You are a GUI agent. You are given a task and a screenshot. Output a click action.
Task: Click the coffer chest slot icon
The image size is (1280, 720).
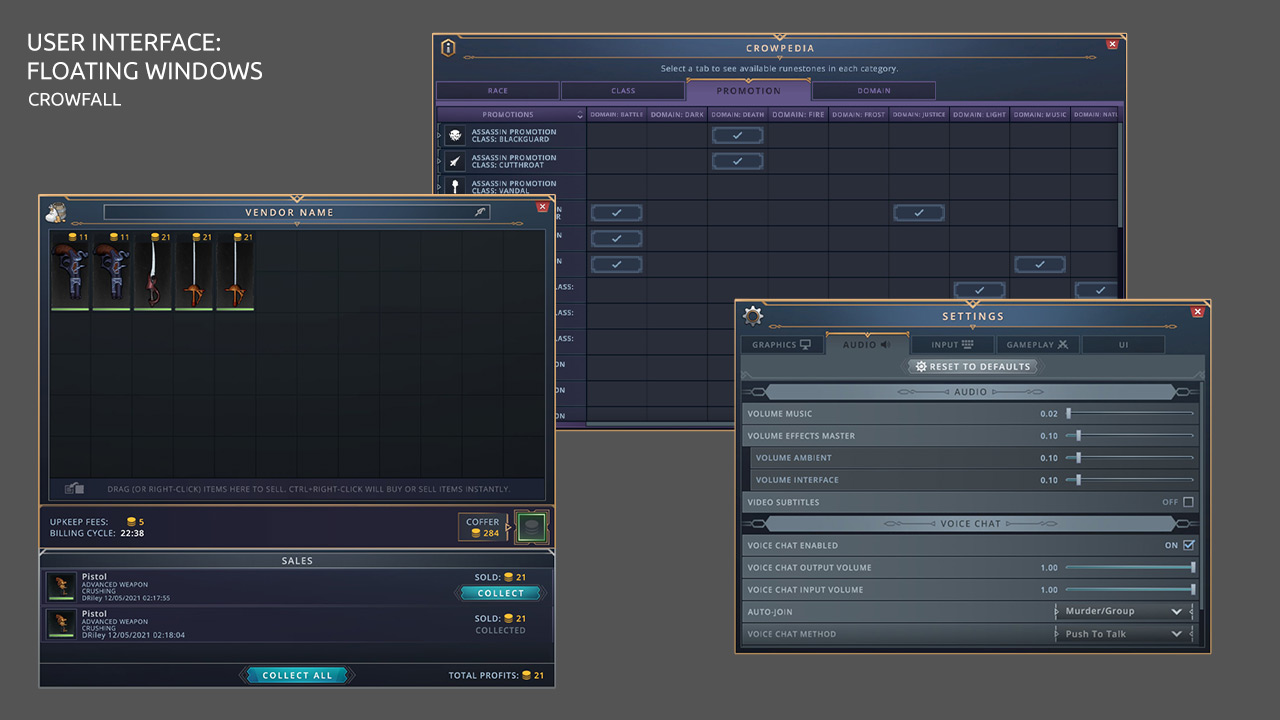pos(531,527)
